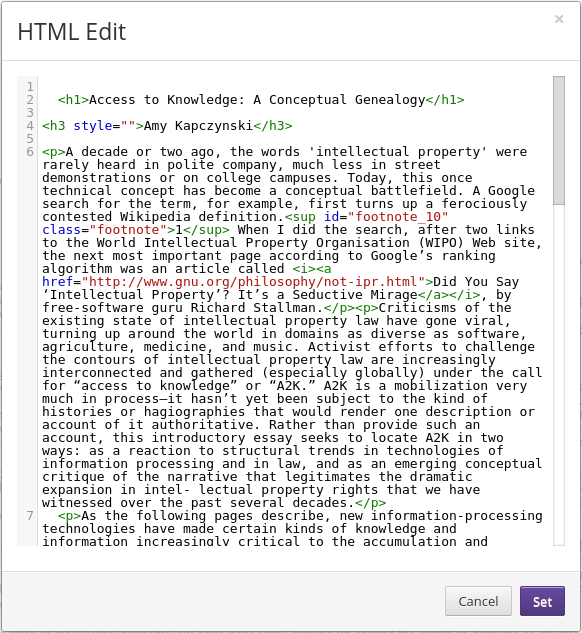The width and height of the screenshot is (582, 633).
Task: Click line number 2 in the gutter
Action: (30, 100)
